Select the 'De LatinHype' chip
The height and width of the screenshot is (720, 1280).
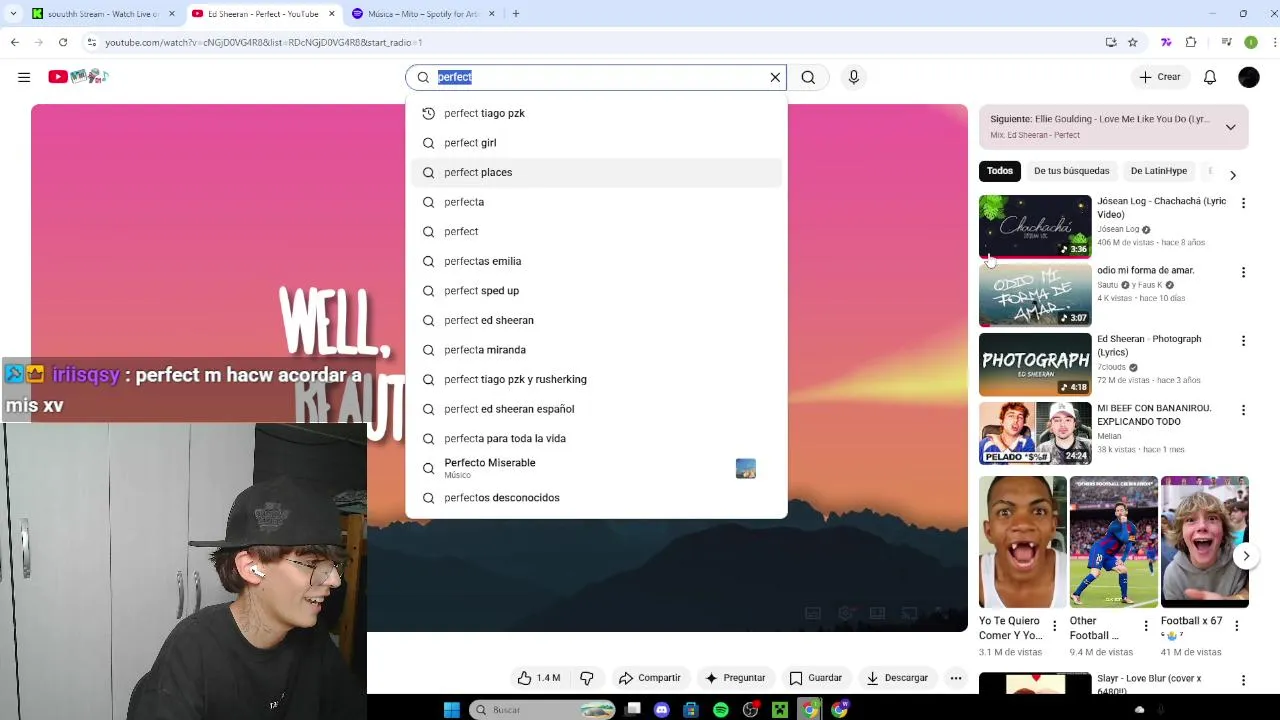(1158, 171)
